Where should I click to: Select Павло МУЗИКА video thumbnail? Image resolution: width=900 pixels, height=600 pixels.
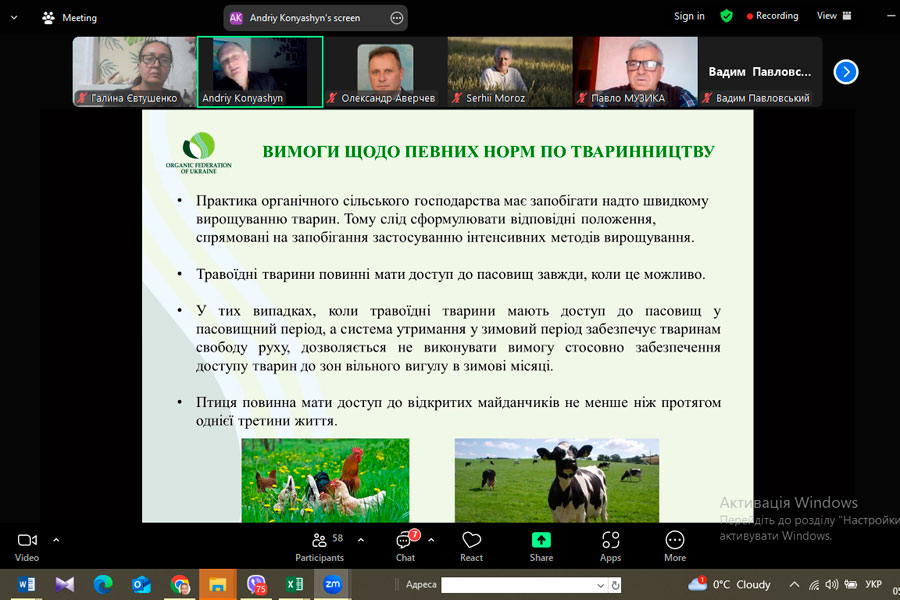tap(635, 72)
